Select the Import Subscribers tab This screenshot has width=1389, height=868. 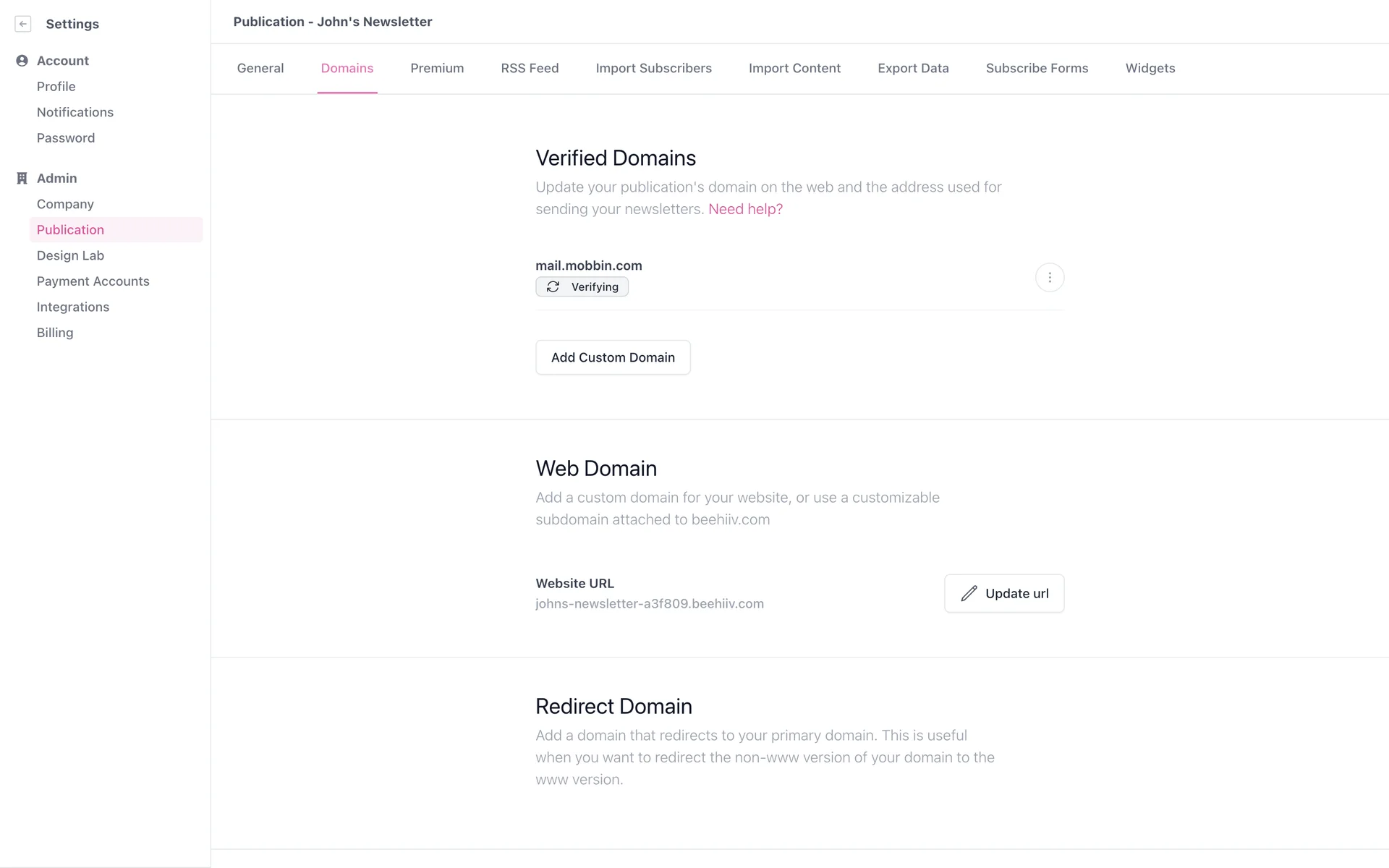pyautogui.click(x=653, y=69)
